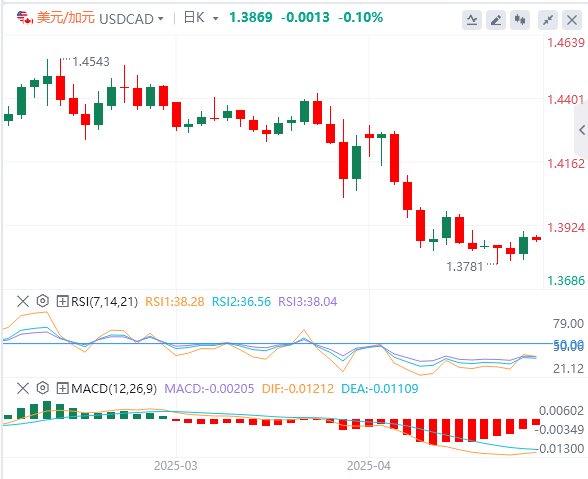This screenshot has height=479, width=588.
Task: Open the 日K timeframe dropdown
Action: pyautogui.click(x=215, y=18)
